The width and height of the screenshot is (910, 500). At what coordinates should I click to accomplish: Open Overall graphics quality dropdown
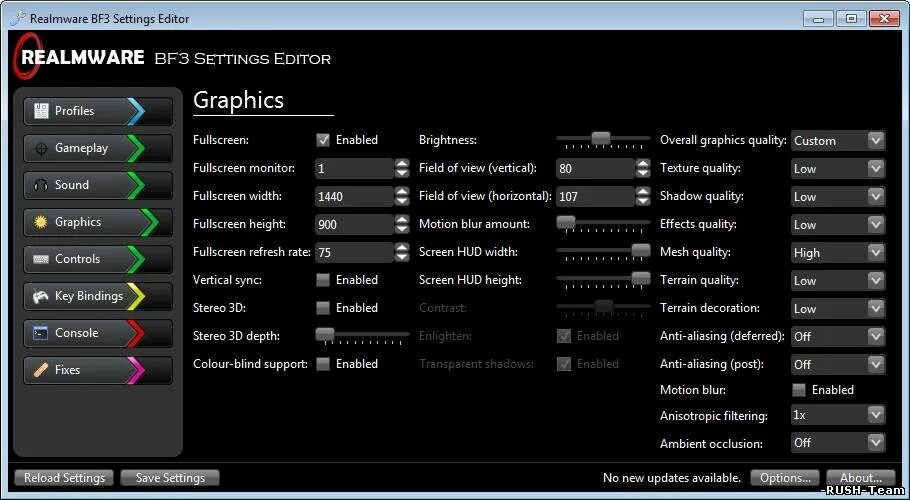[838, 141]
